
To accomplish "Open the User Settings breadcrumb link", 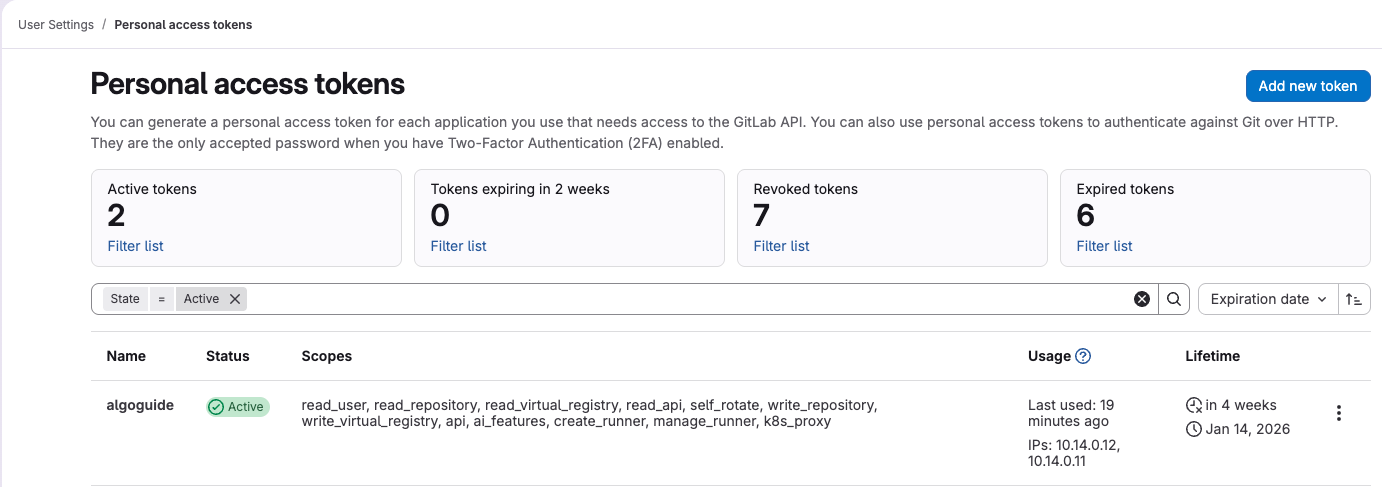I will click(56, 25).
